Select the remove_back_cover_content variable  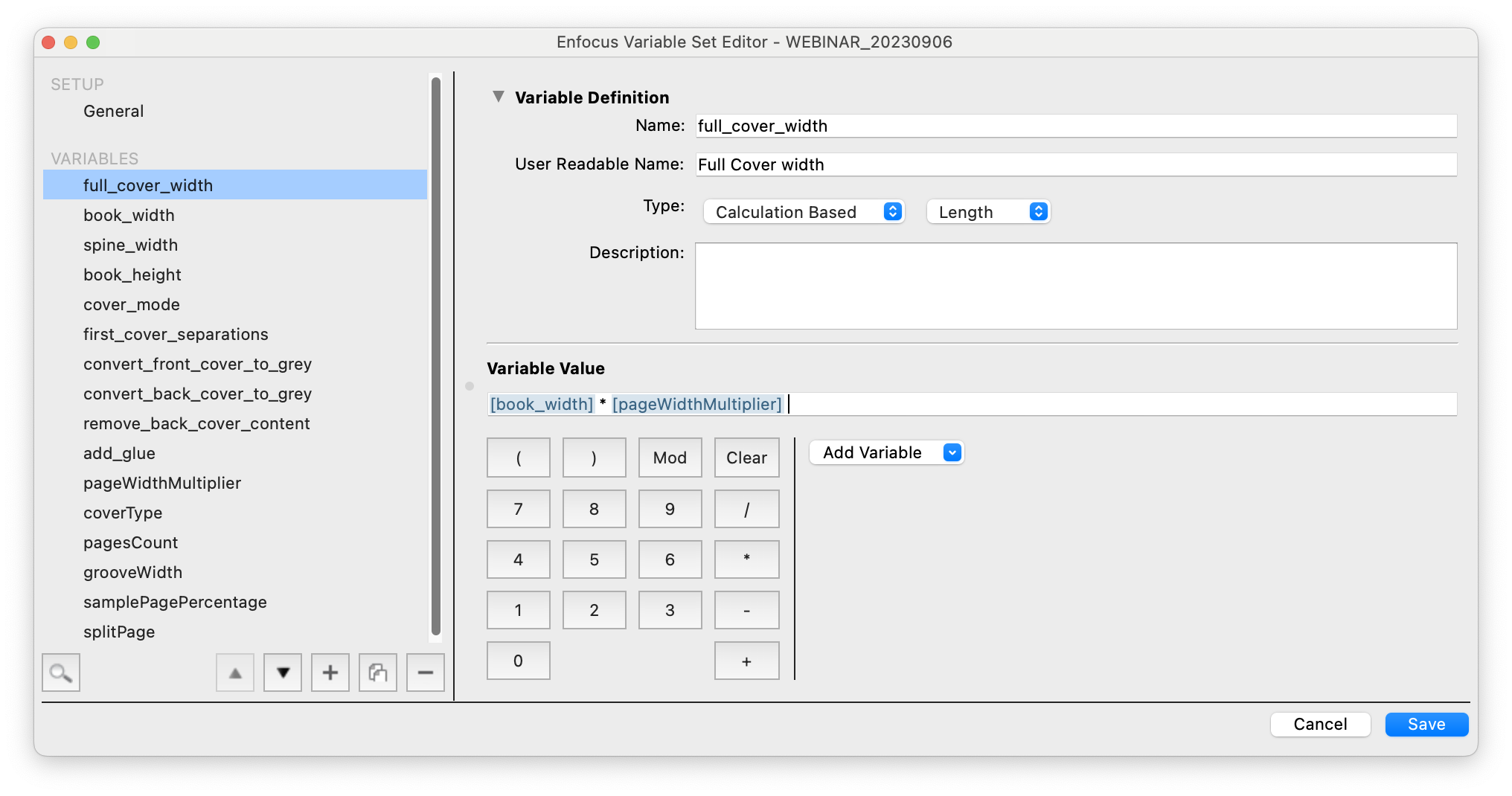click(235, 423)
